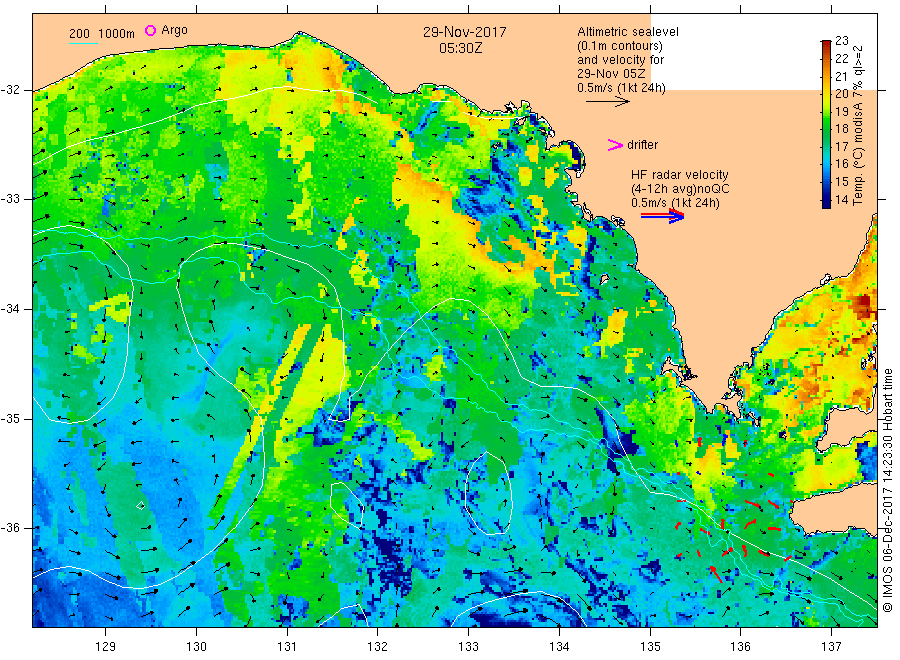Click the 'HF radar velocity' legend text
Screen dimensions: 900x660
[x=680, y=174]
